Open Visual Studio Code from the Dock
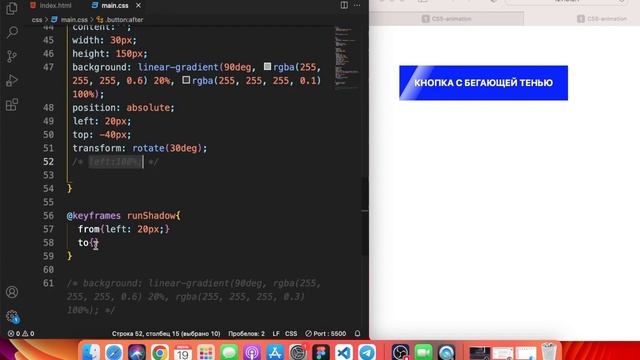 (x=344, y=352)
